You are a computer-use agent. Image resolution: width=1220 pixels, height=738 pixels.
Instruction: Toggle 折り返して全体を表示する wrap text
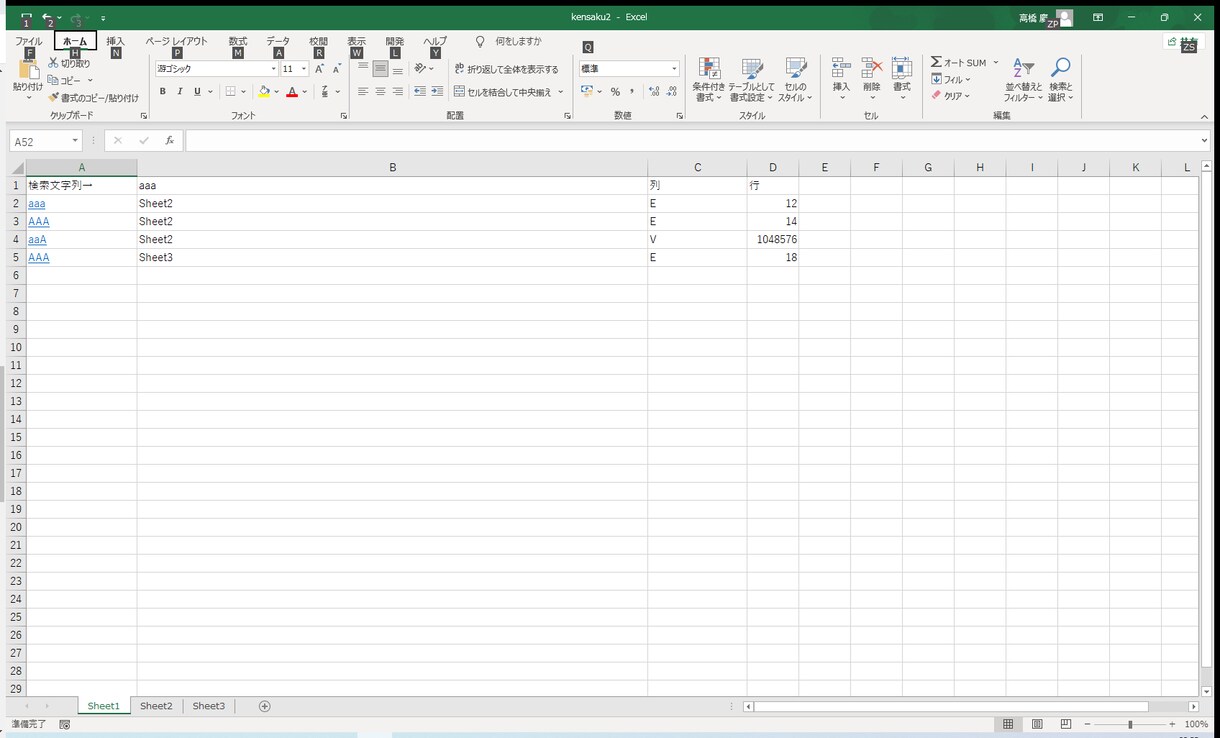tap(506, 69)
